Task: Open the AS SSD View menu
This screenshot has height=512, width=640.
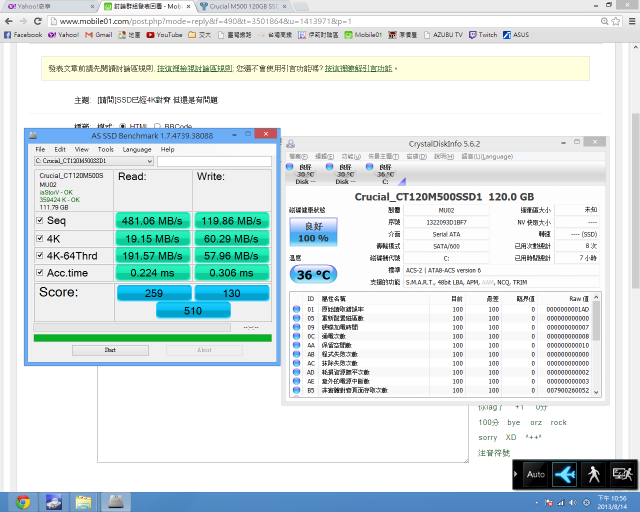Action: (x=82, y=149)
